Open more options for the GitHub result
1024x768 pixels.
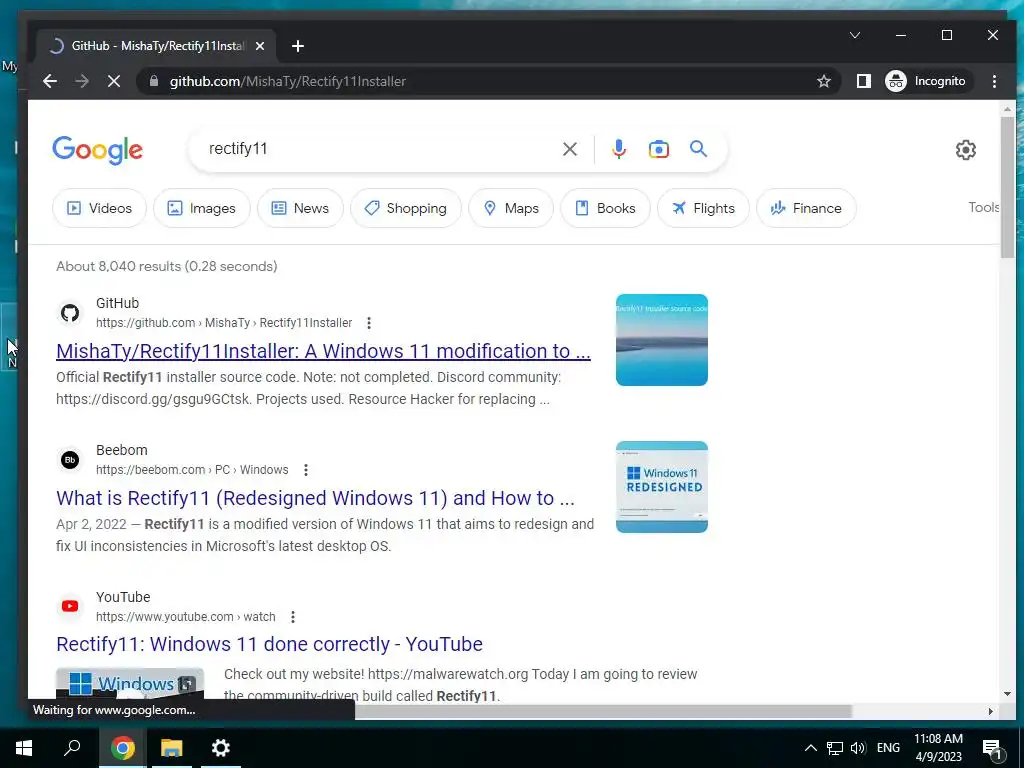coord(368,323)
